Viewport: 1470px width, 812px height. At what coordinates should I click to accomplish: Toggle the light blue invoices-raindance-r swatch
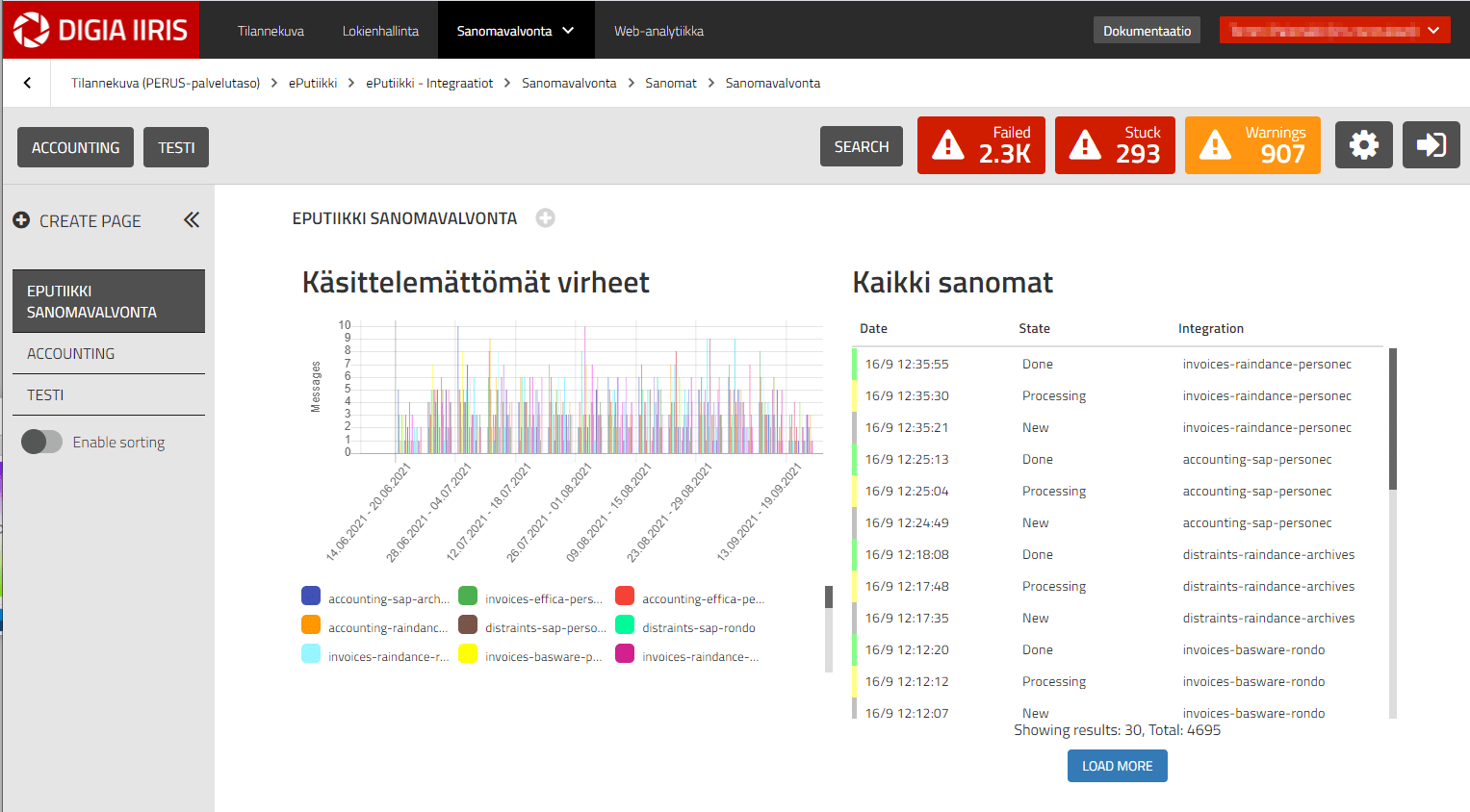[x=311, y=654]
